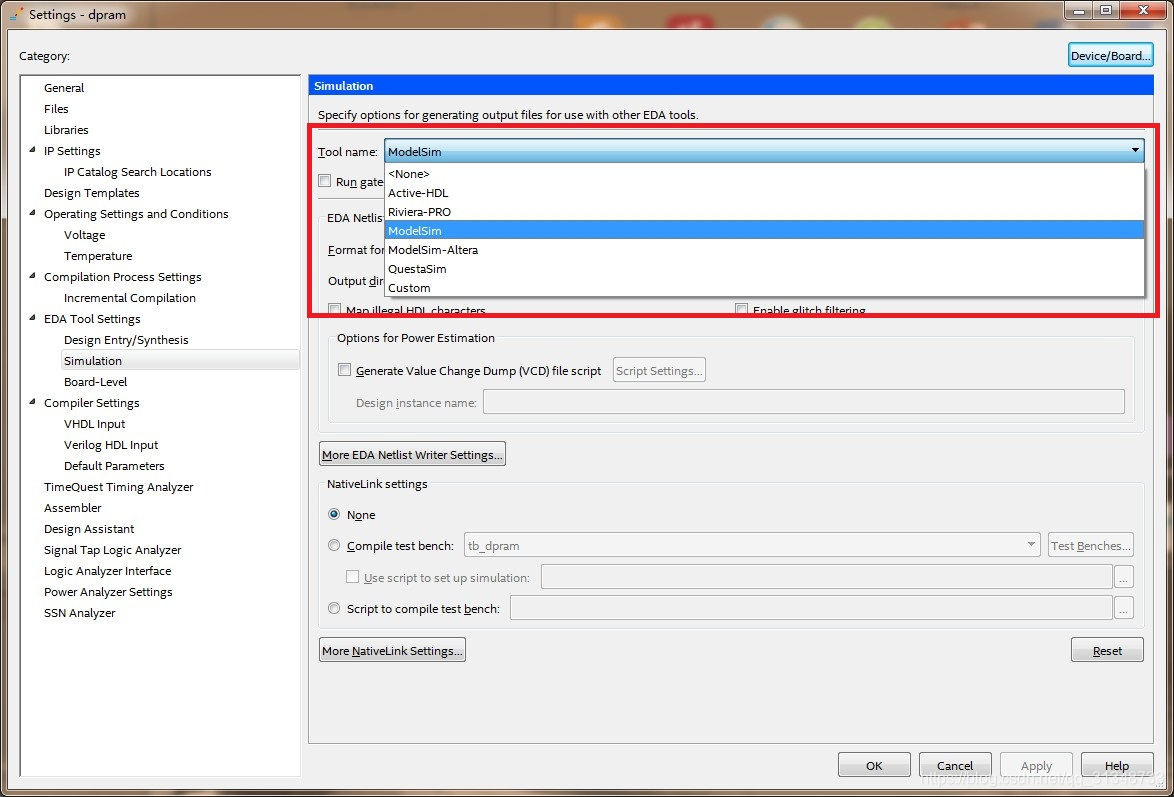1174x797 pixels.
Task: Choose ModelSim from tool list
Action: 764,231
